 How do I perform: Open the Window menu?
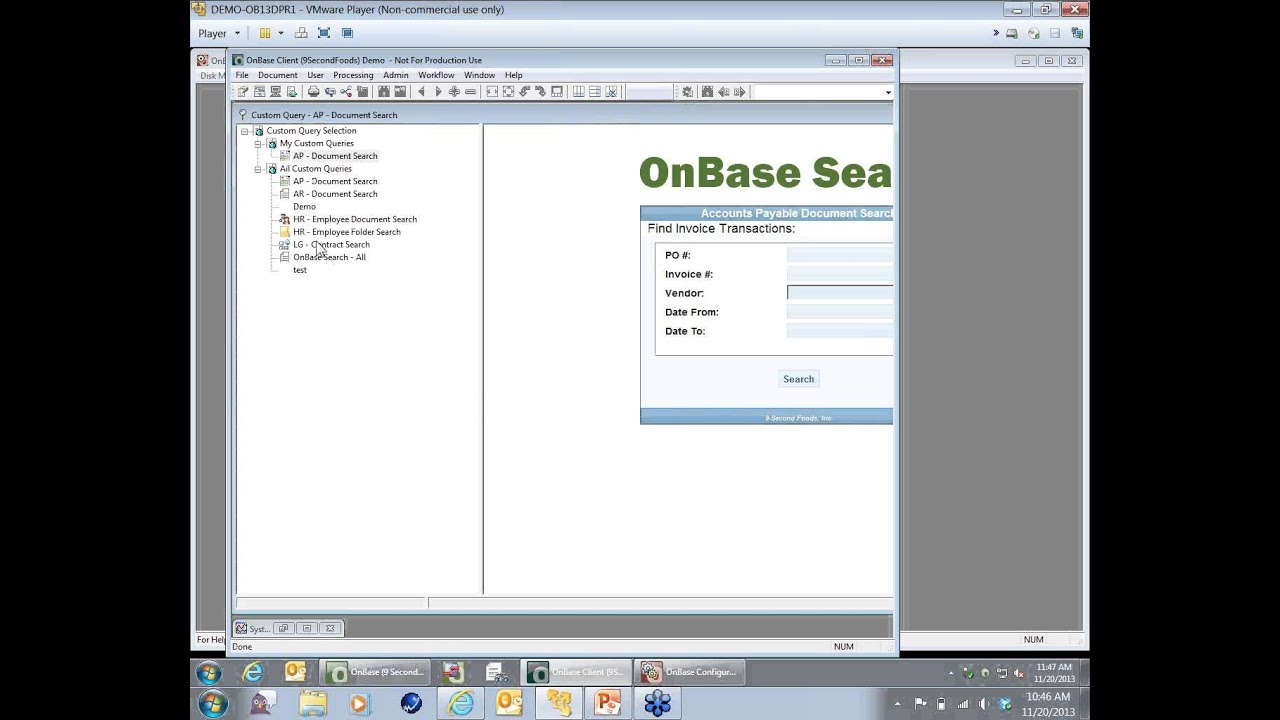(x=479, y=75)
